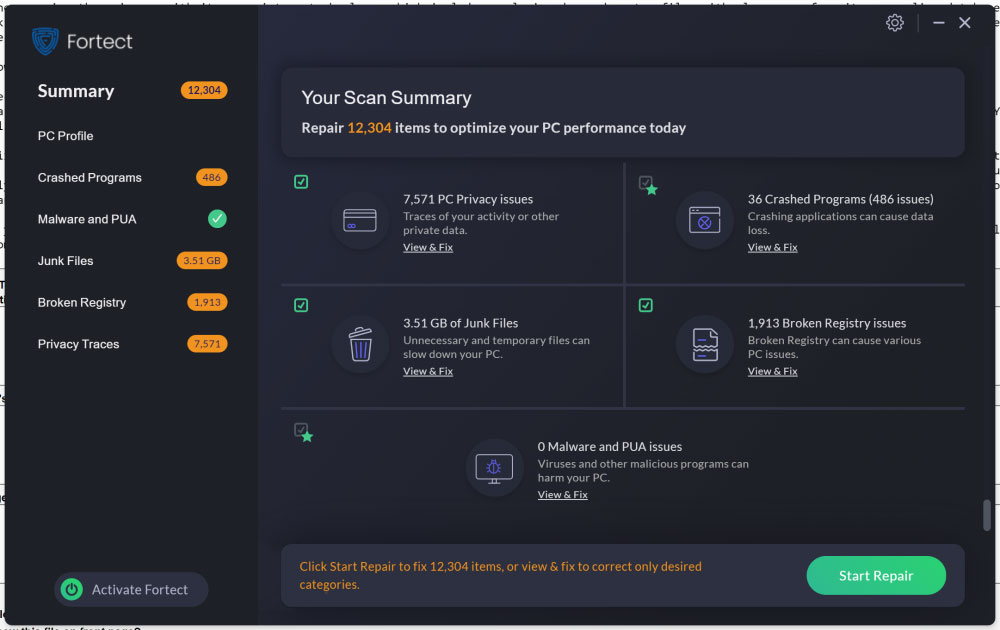
Task: Open the PC Profile section
Action: click(x=65, y=136)
